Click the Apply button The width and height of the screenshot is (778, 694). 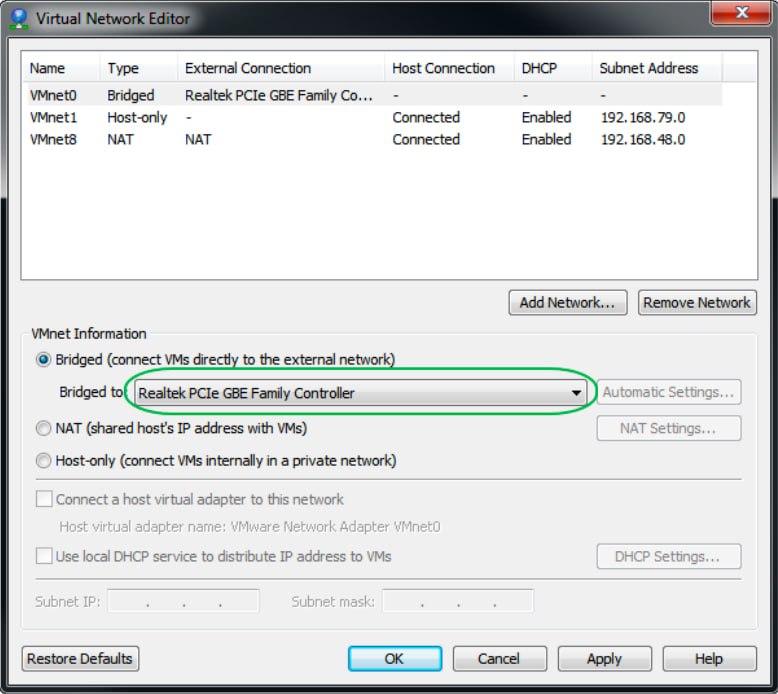pos(605,659)
